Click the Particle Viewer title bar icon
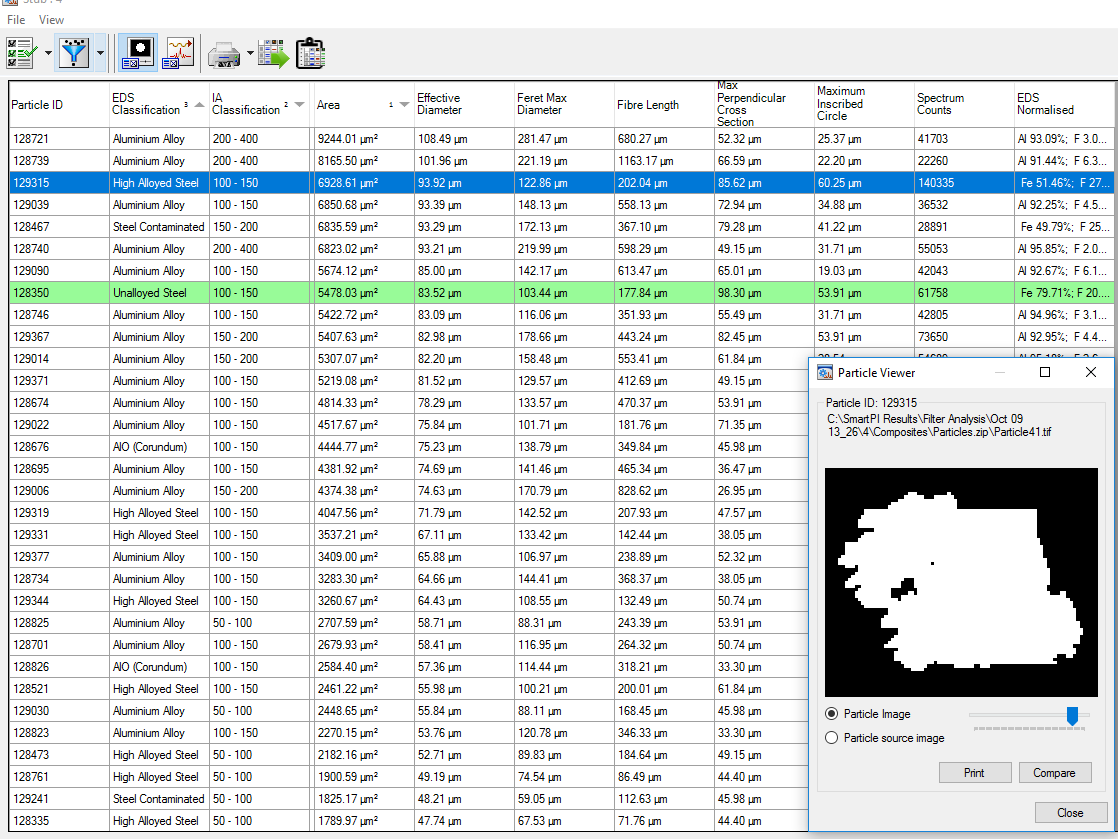1118x839 pixels. [826, 373]
